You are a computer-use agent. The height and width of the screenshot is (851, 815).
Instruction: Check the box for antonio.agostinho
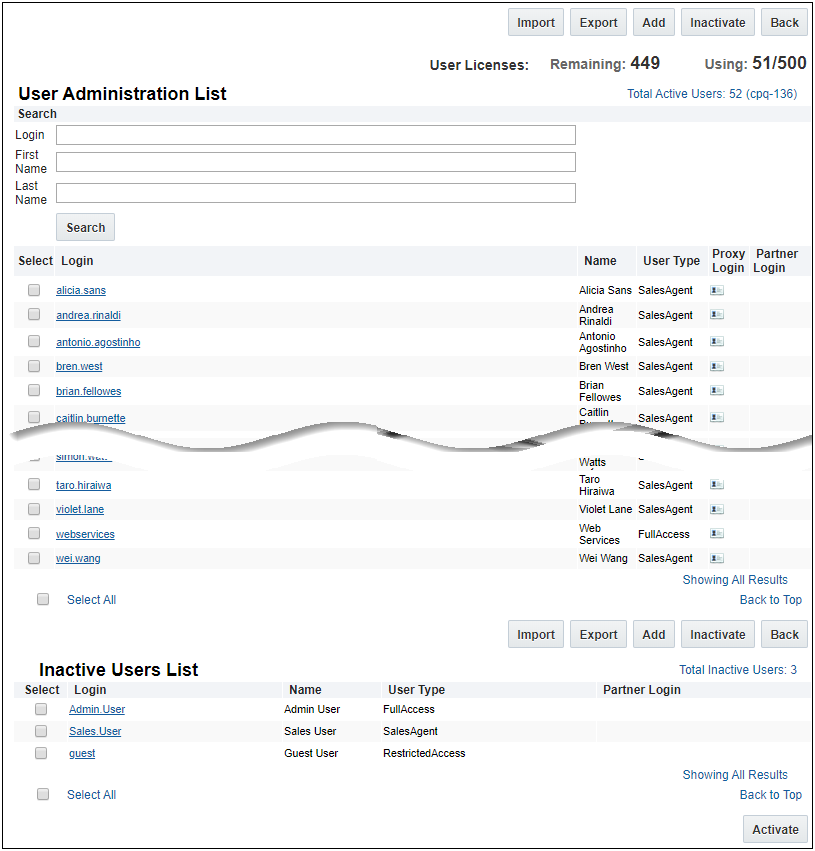click(x=34, y=341)
